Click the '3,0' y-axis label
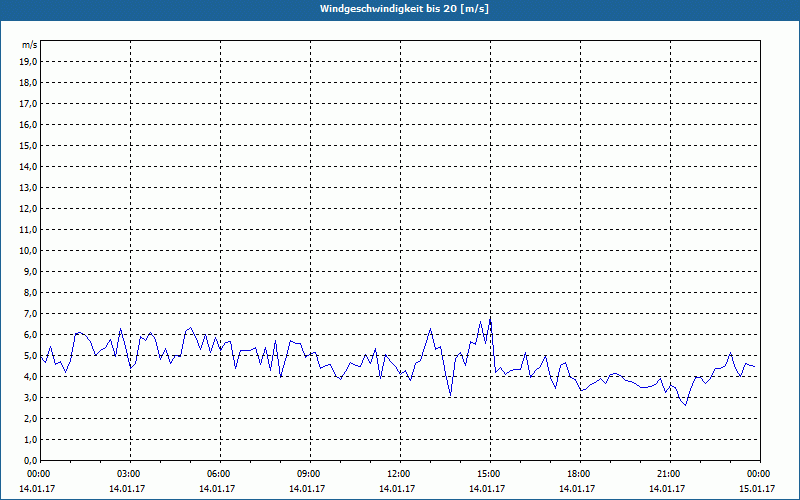This screenshot has width=800, height=500. coord(30,397)
